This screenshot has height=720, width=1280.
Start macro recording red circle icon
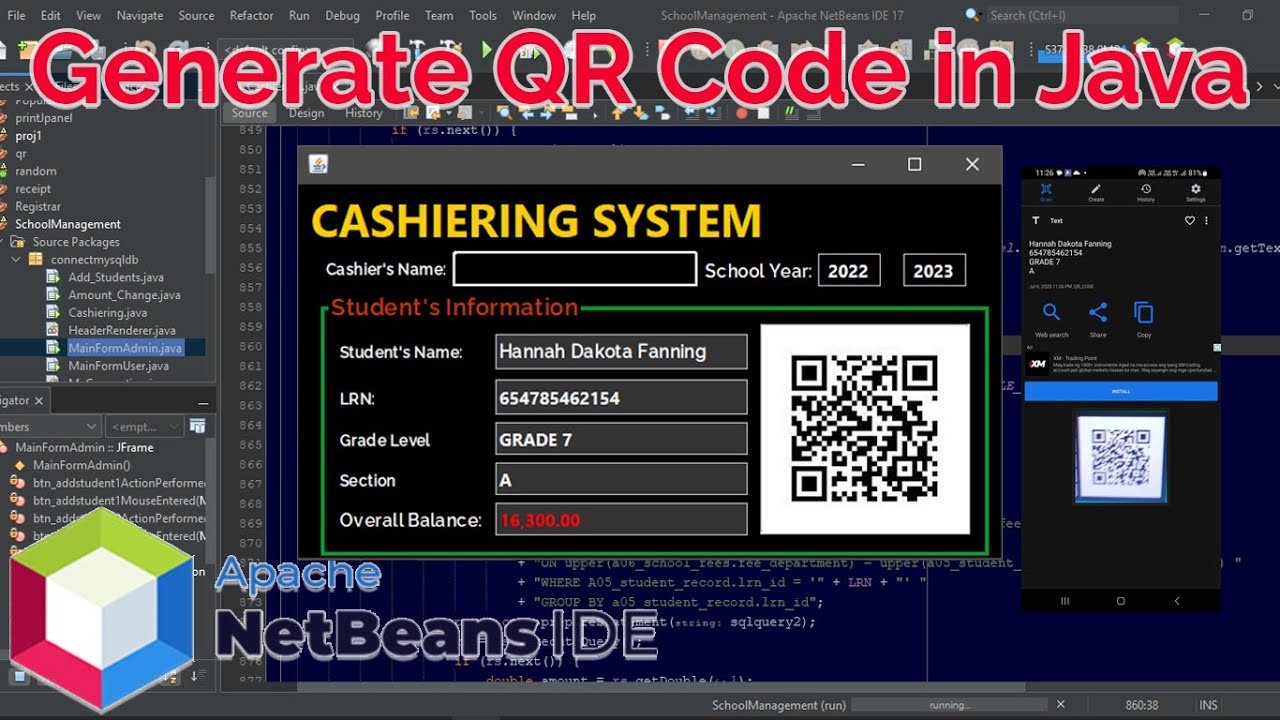(x=741, y=113)
